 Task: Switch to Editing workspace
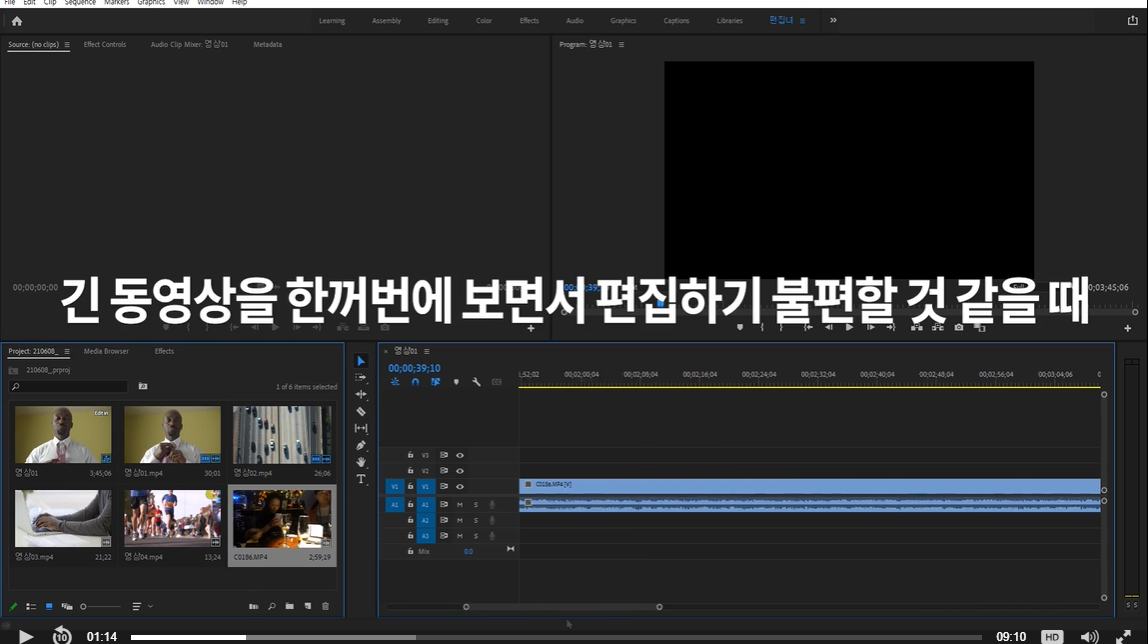click(438, 20)
